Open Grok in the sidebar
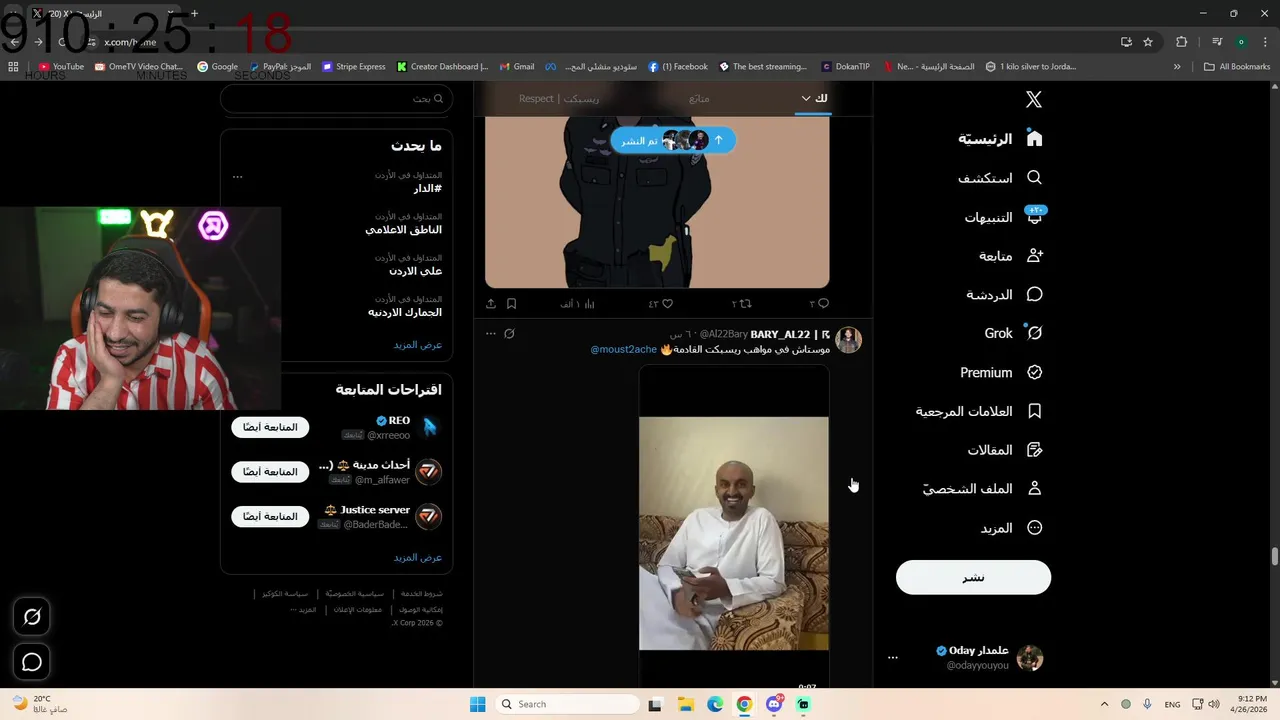 pos(1013,333)
